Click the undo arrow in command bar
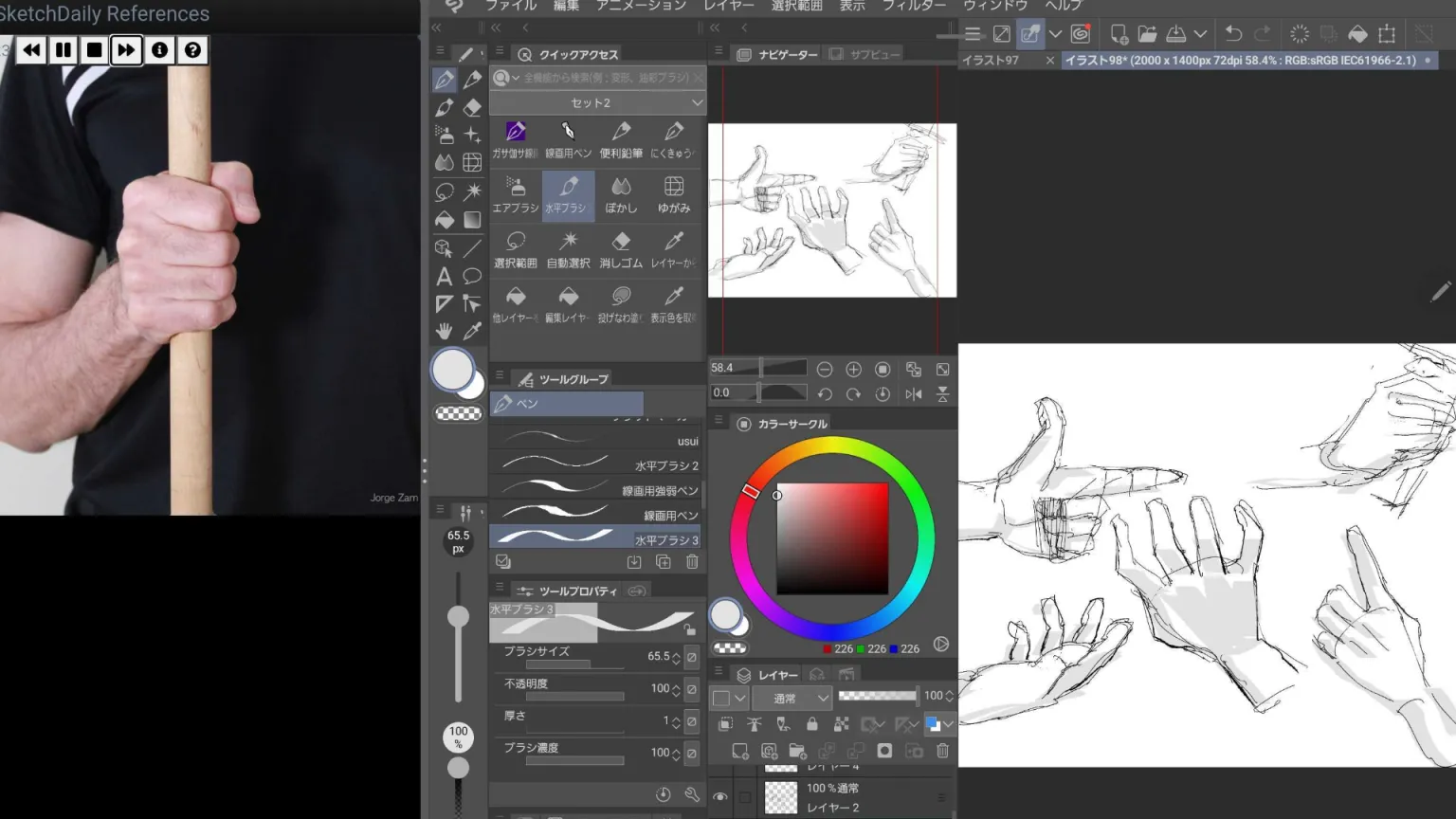 [1232, 34]
